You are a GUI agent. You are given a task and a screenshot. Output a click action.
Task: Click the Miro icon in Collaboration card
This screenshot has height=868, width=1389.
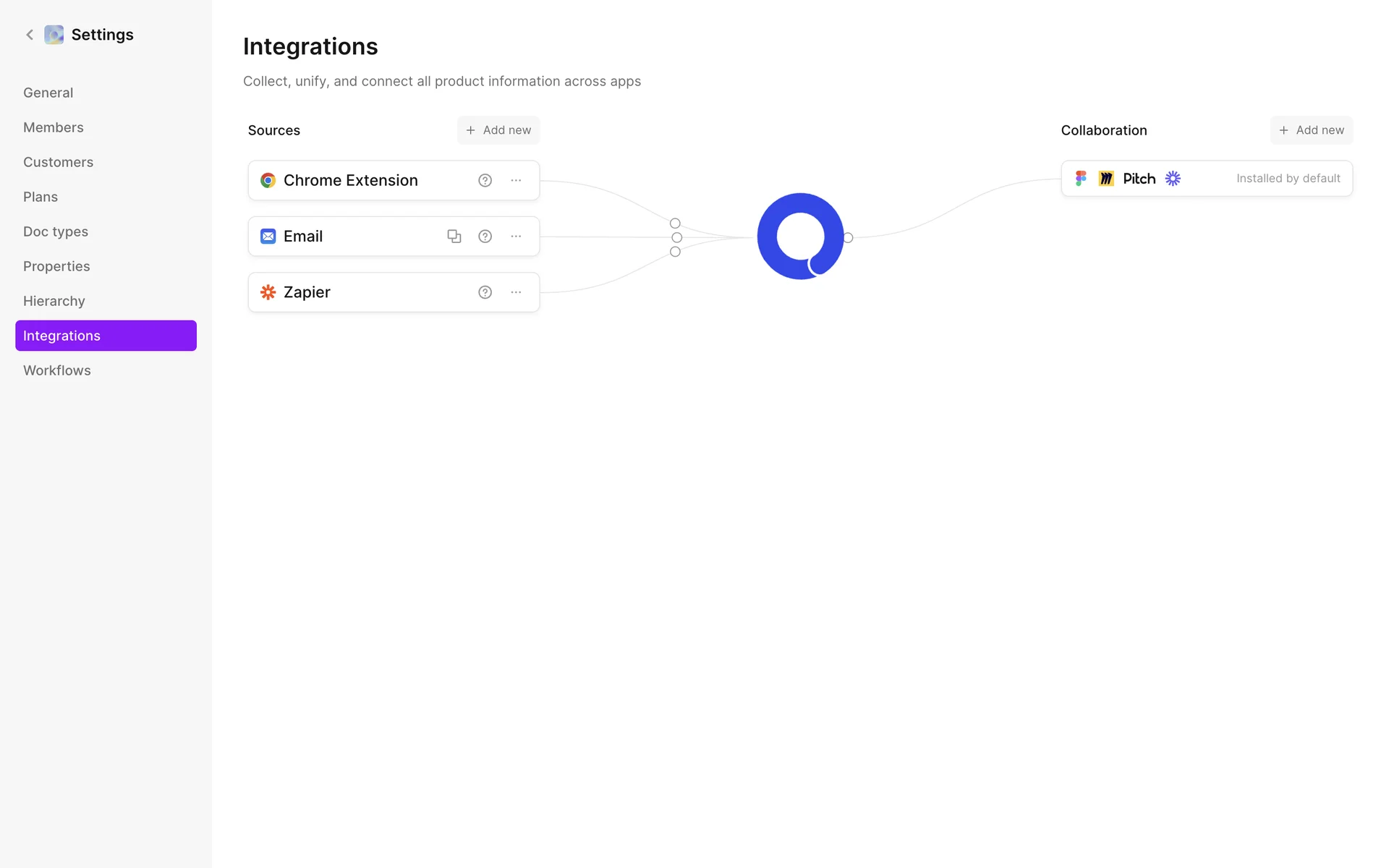1106,179
